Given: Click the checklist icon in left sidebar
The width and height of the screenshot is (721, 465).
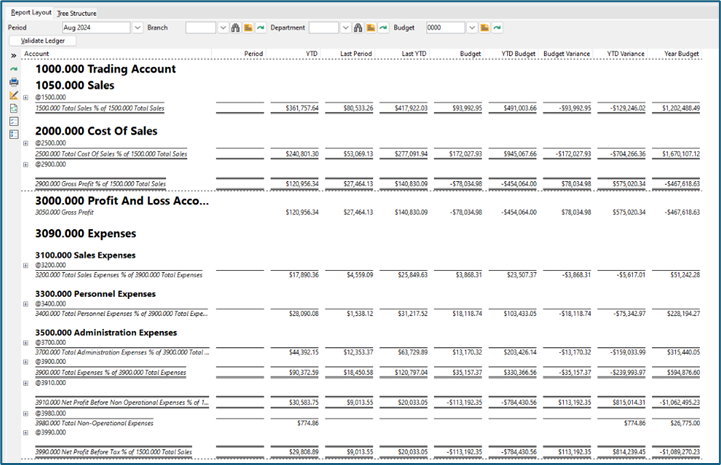Looking at the screenshot, I should [14, 121].
